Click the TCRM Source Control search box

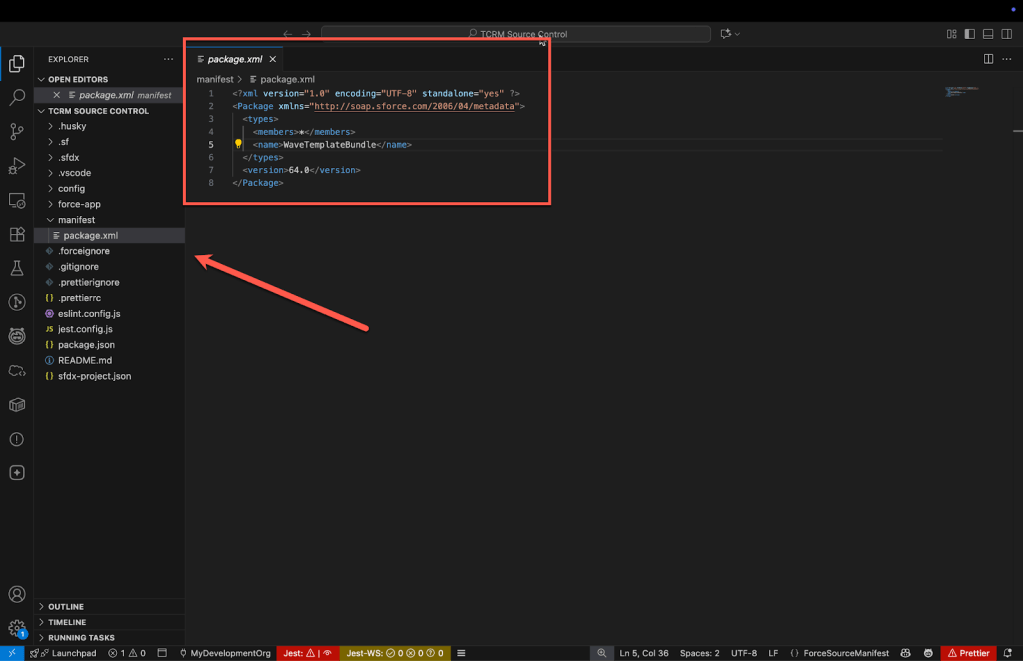[x=516, y=34]
